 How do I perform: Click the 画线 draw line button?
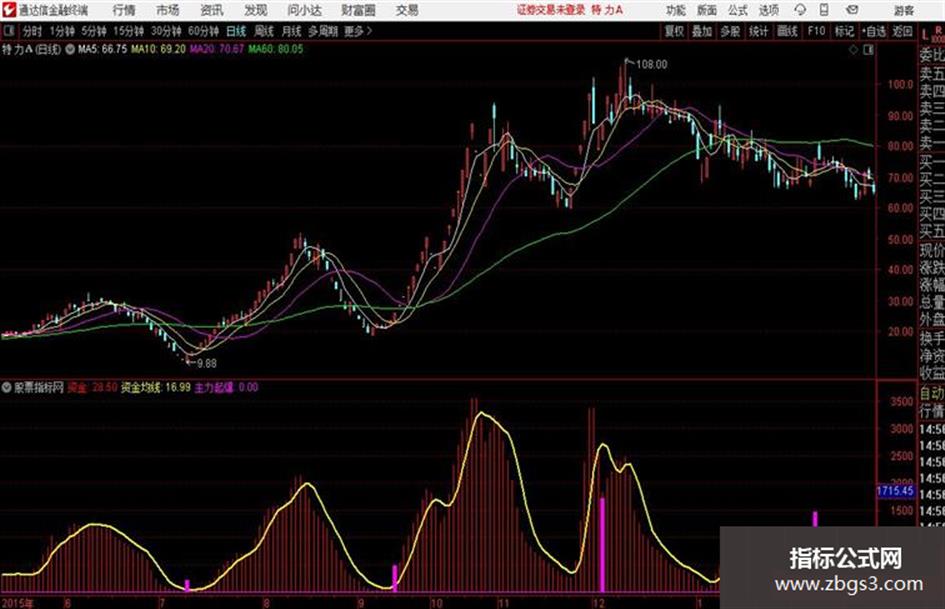[x=787, y=31]
